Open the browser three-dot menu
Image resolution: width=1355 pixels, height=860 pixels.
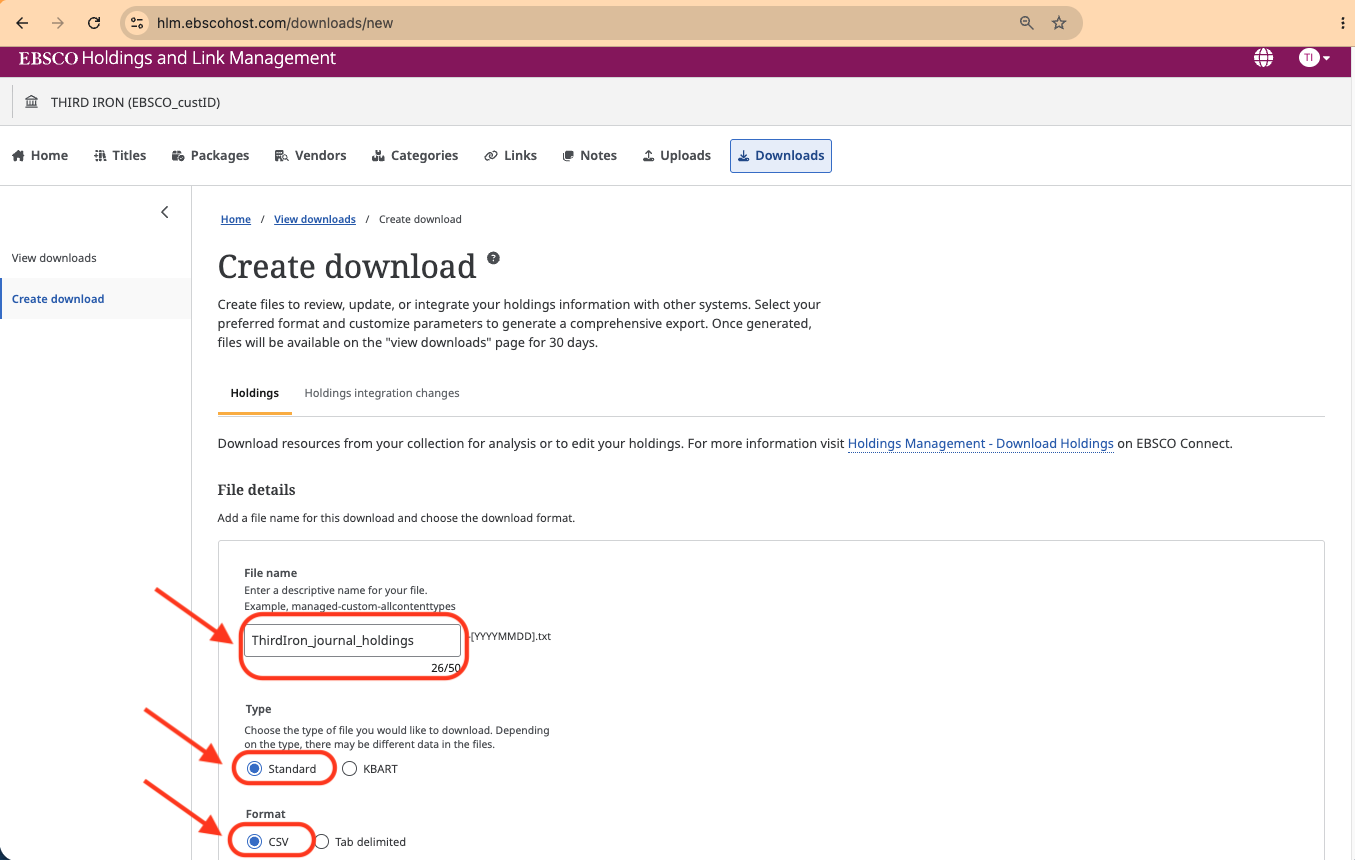point(1342,23)
